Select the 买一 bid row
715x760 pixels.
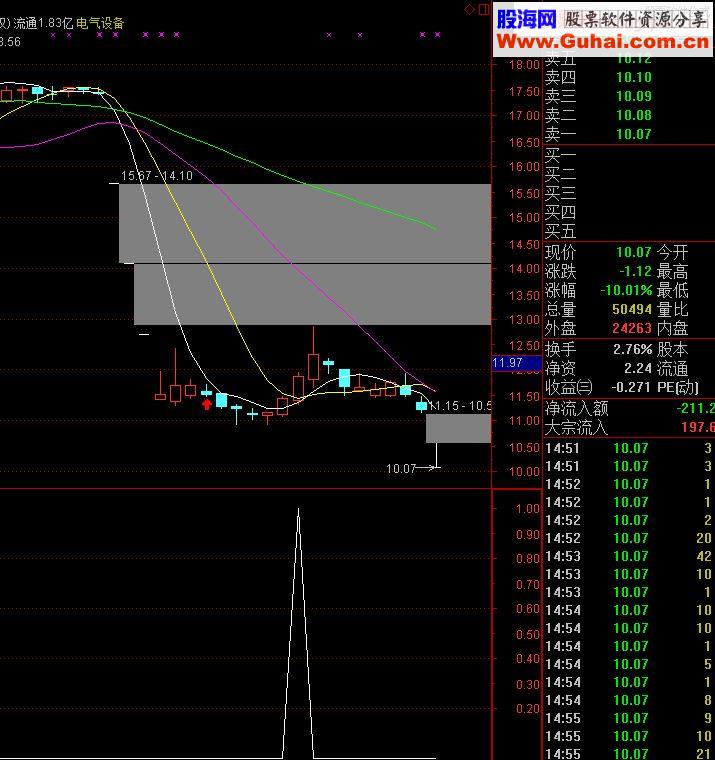(x=629, y=155)
